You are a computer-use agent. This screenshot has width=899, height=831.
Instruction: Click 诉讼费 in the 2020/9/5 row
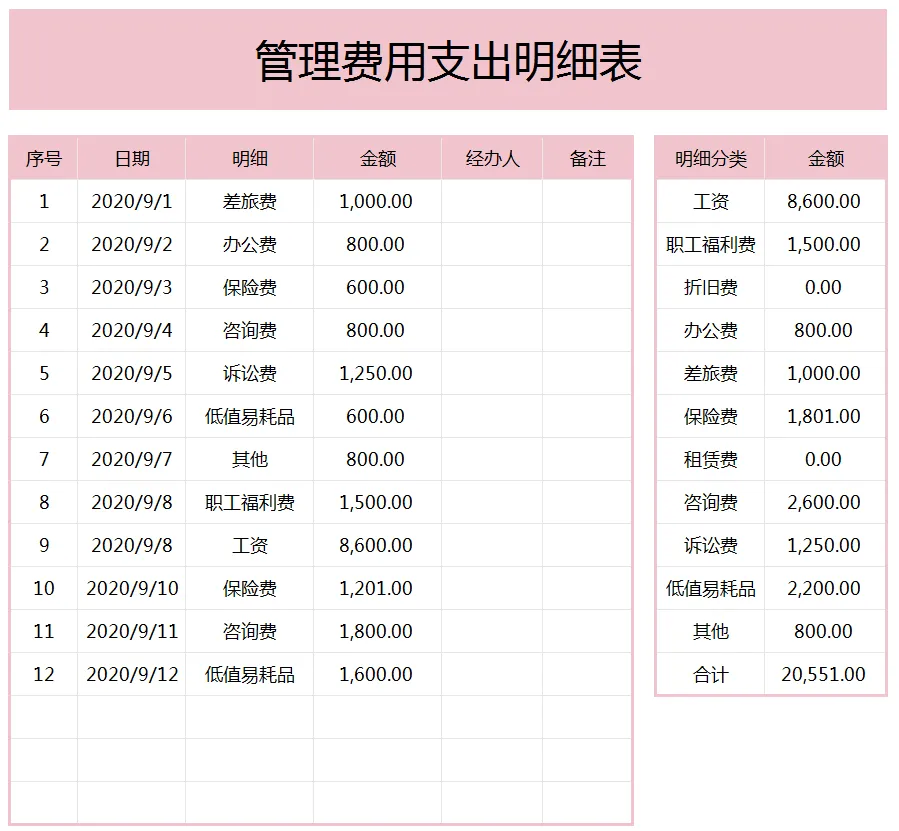(x=249, y=373)
